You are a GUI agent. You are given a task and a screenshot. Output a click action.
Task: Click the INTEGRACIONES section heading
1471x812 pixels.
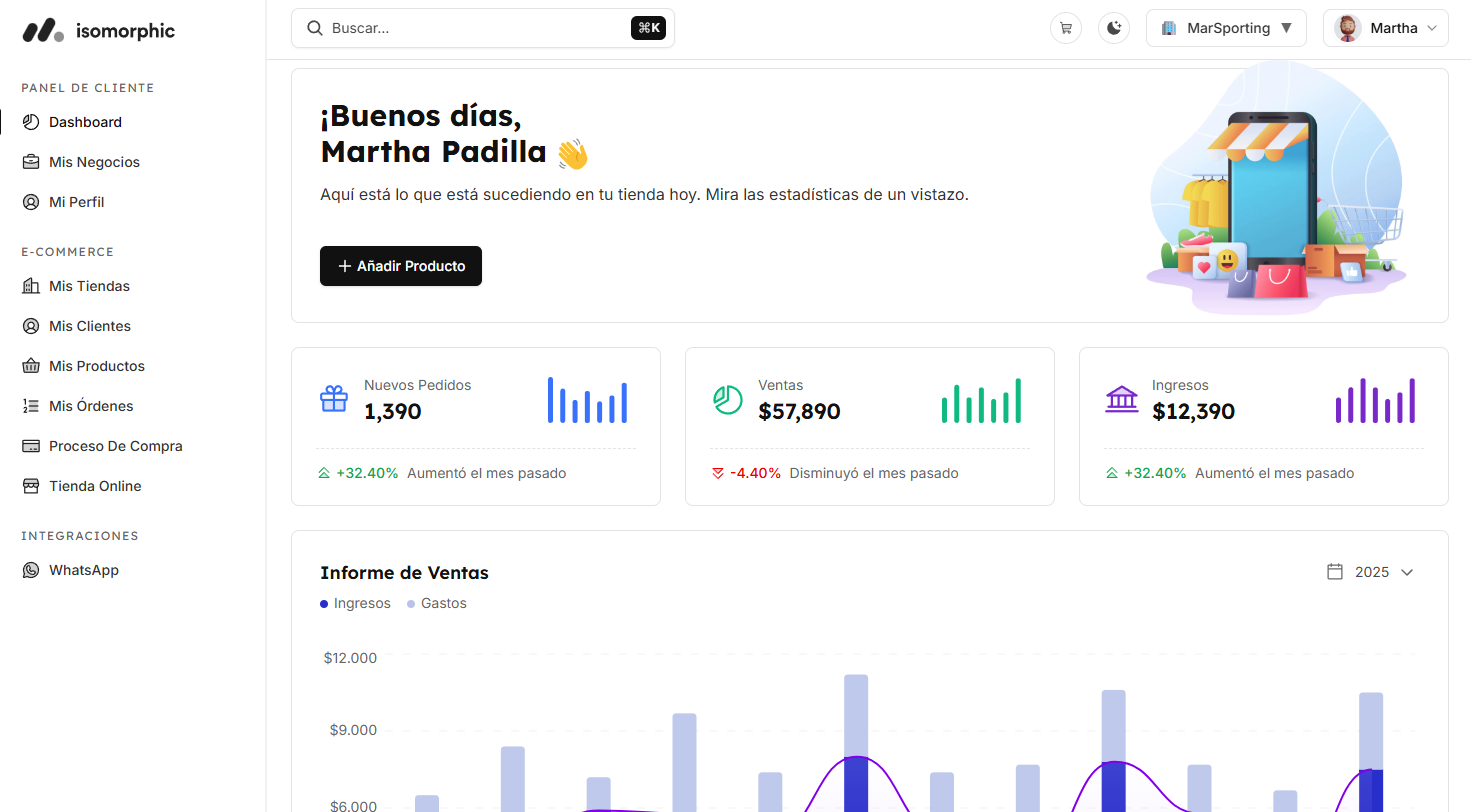[x=80, y=536]
